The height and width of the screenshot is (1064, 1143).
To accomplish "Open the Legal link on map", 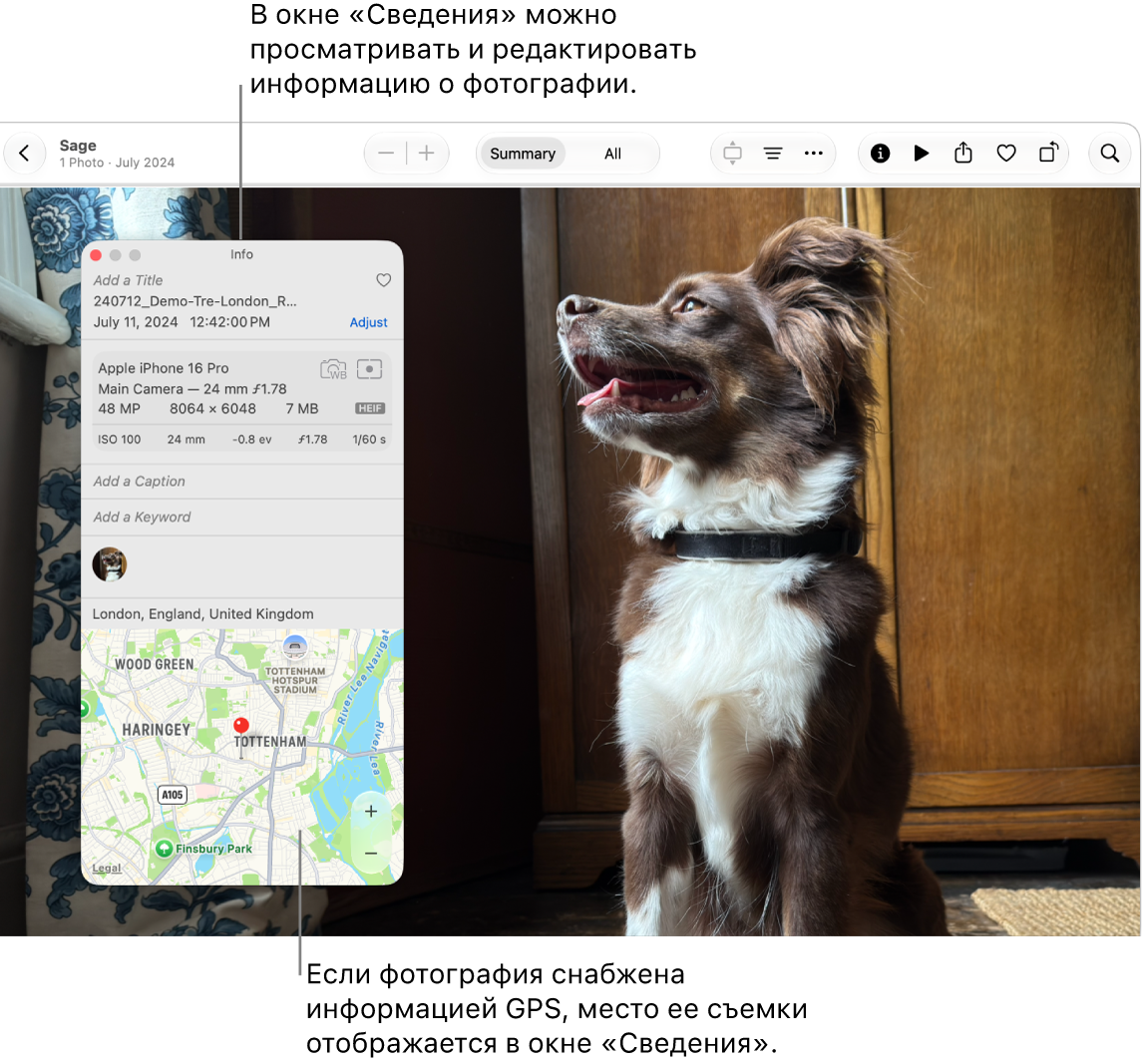I will click(107, 868).
